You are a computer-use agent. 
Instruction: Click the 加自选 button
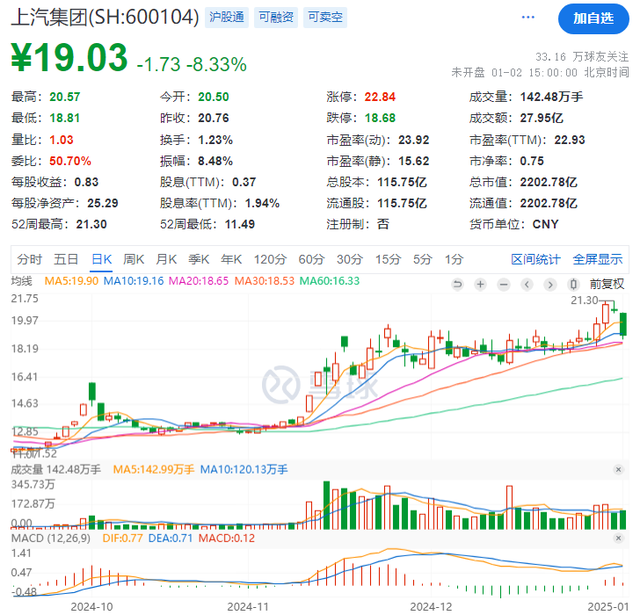[593, 18]
